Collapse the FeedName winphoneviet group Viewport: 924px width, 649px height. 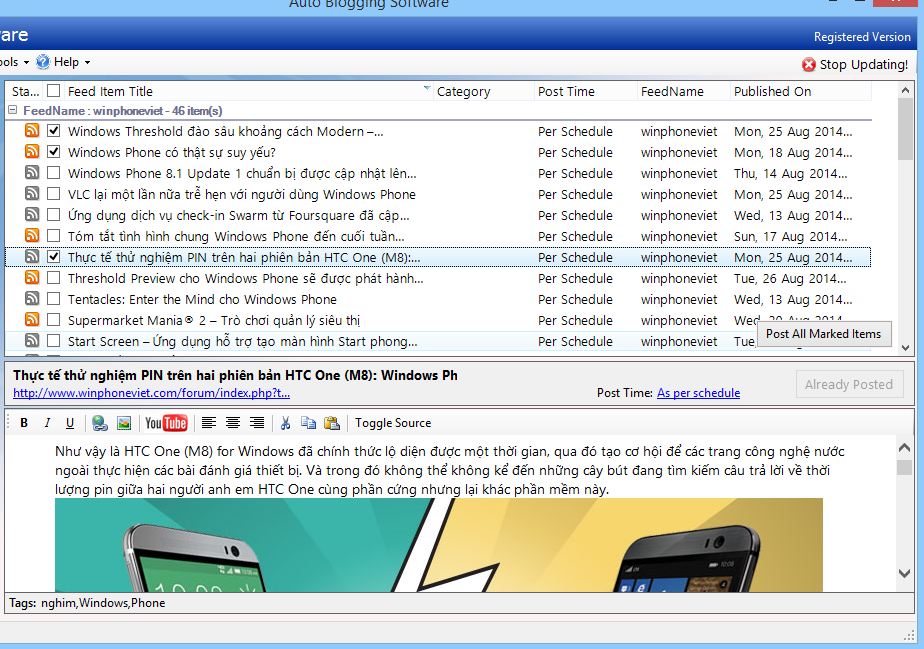[x=12, y=110]
